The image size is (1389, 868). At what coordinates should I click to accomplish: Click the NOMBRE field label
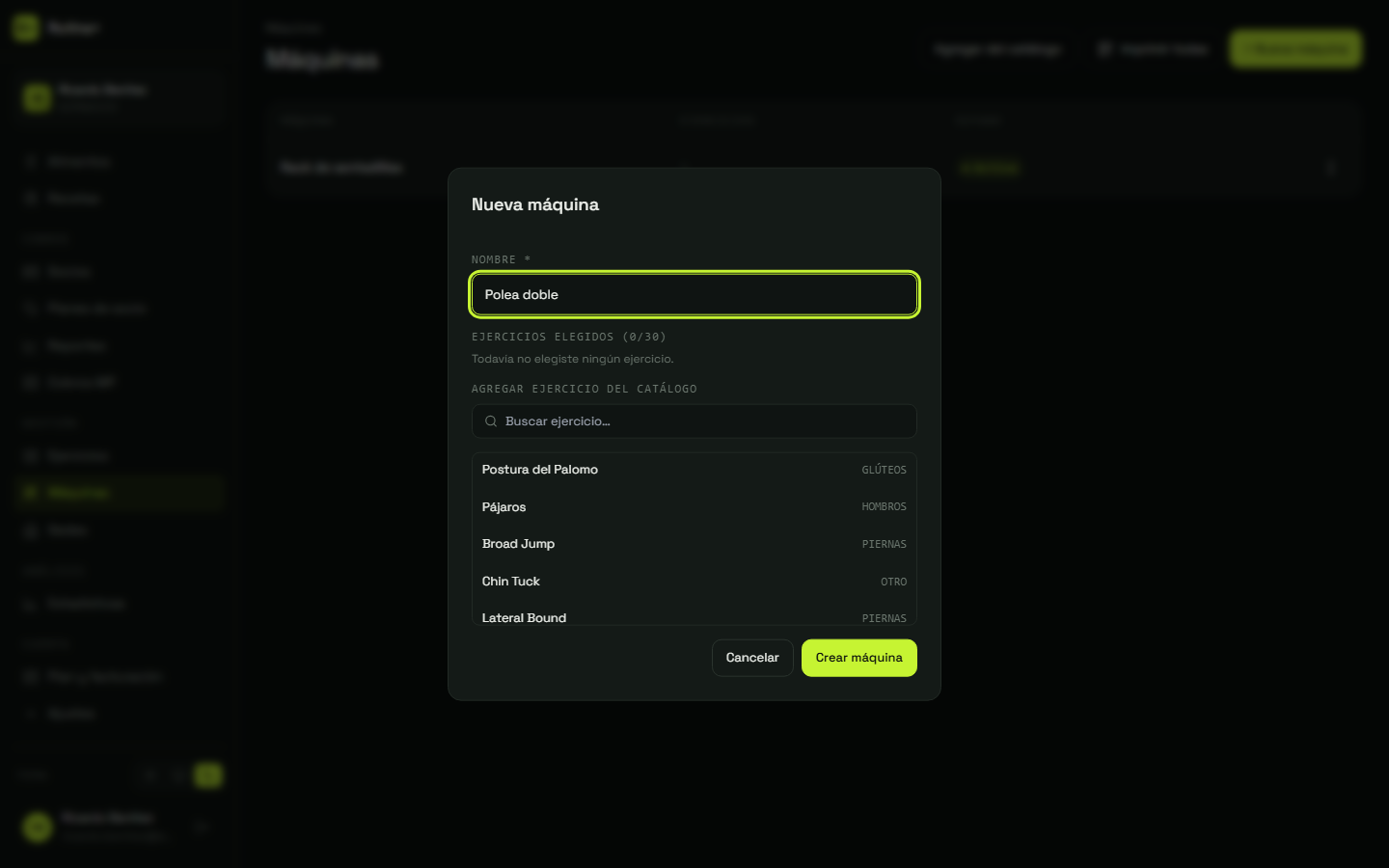click(x=501, y=259)
